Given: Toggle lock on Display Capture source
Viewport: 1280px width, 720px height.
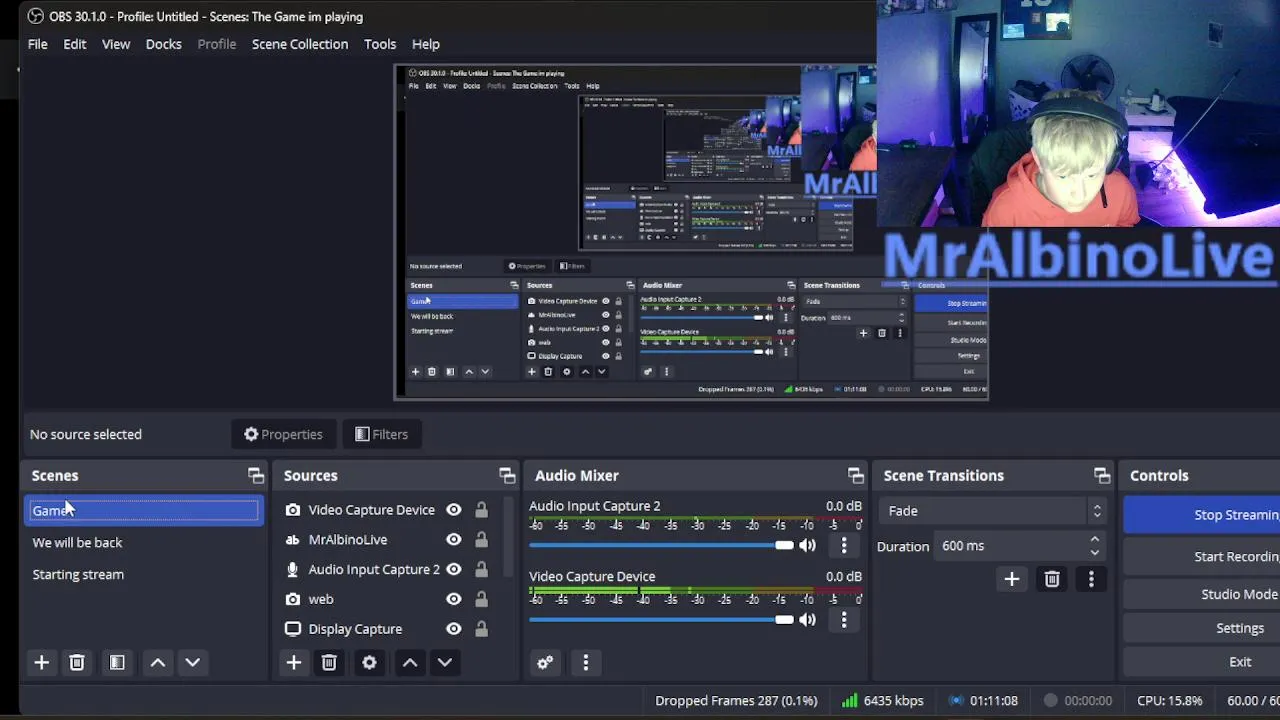Looking at the screenshot, I should pos(481,629).
